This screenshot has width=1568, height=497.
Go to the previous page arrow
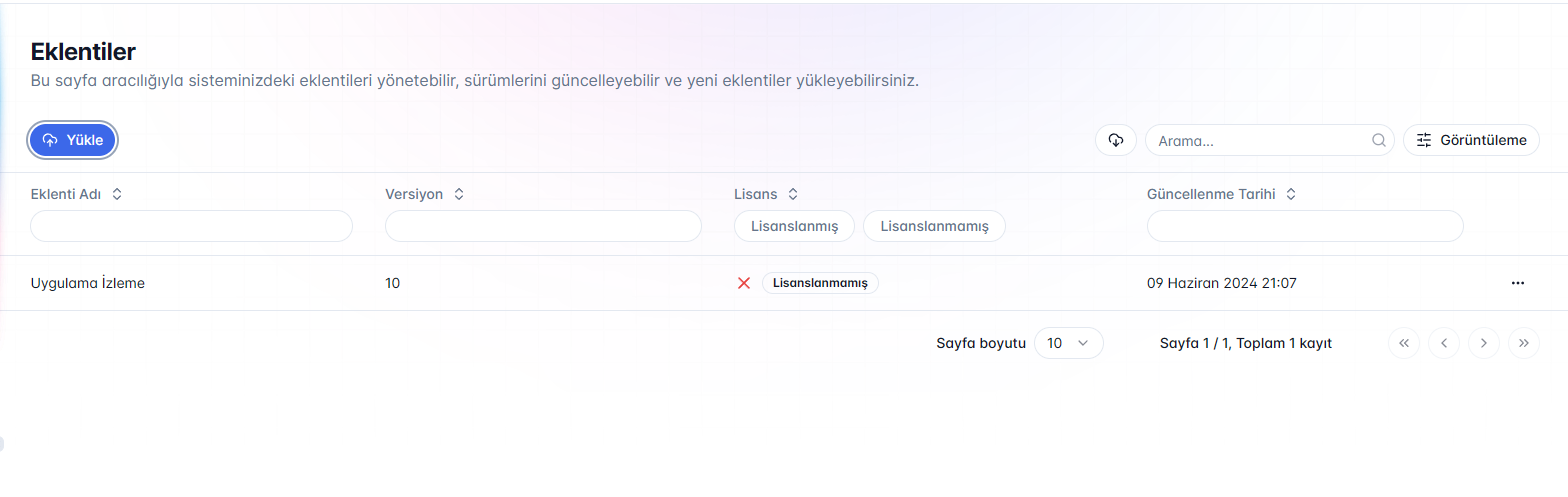[1444, 343]
